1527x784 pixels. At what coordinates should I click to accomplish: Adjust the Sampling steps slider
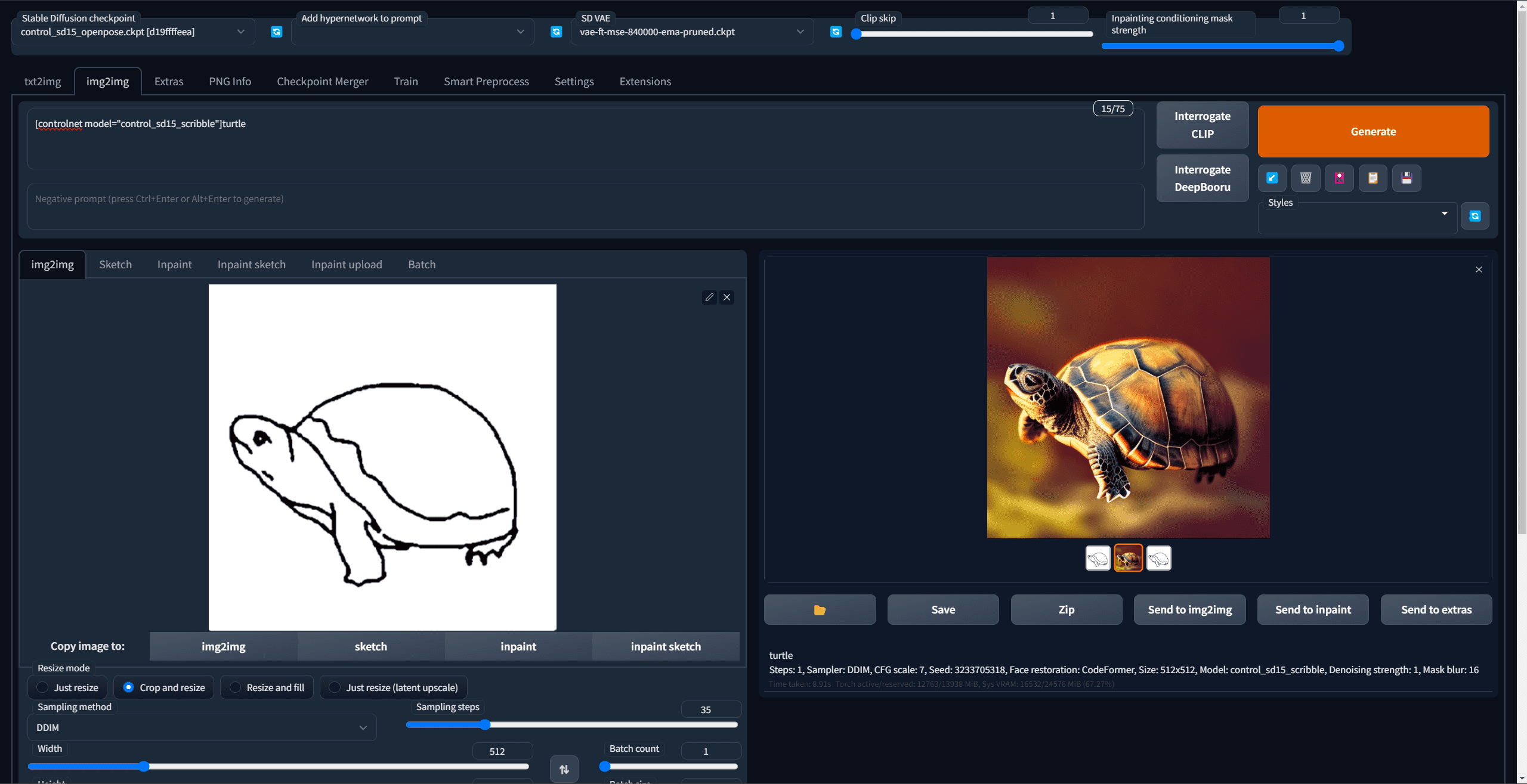pos(485,725)
